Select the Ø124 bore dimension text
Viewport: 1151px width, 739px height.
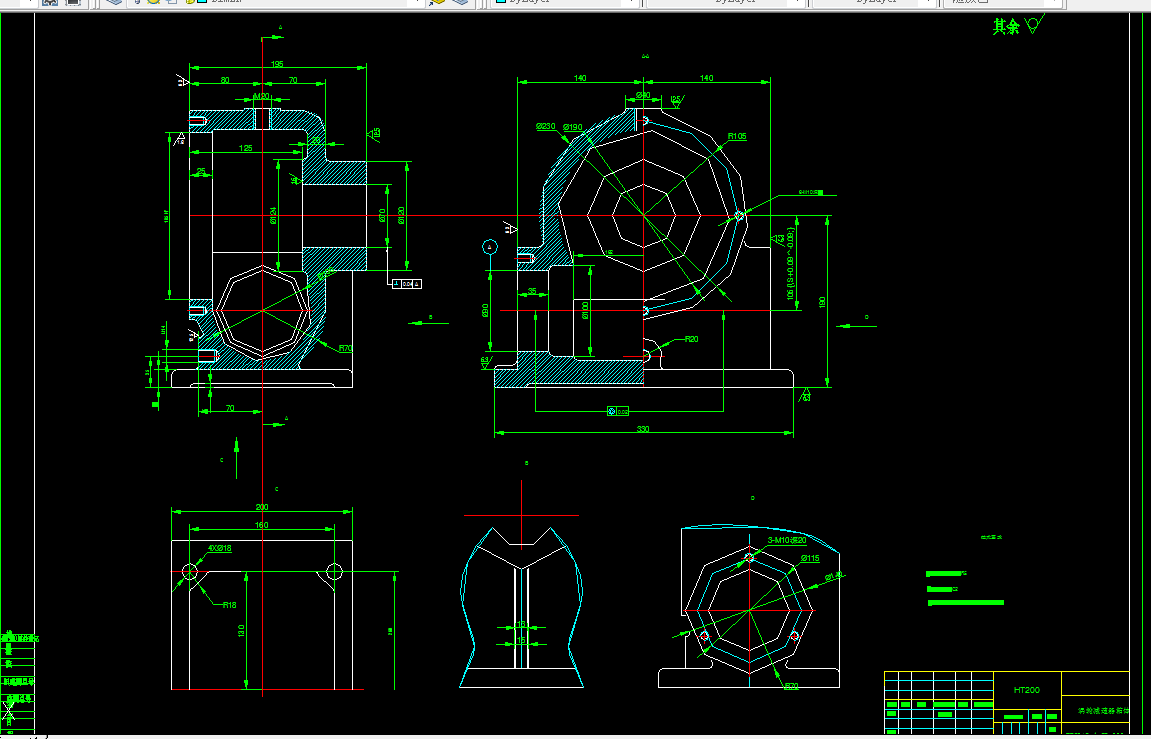[273, 216]
